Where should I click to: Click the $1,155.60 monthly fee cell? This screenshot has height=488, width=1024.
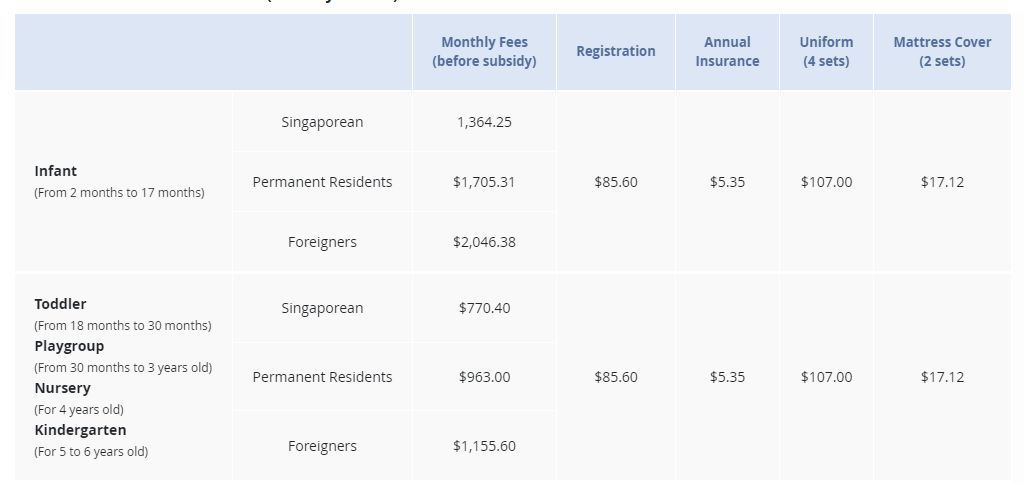(484, 446)
